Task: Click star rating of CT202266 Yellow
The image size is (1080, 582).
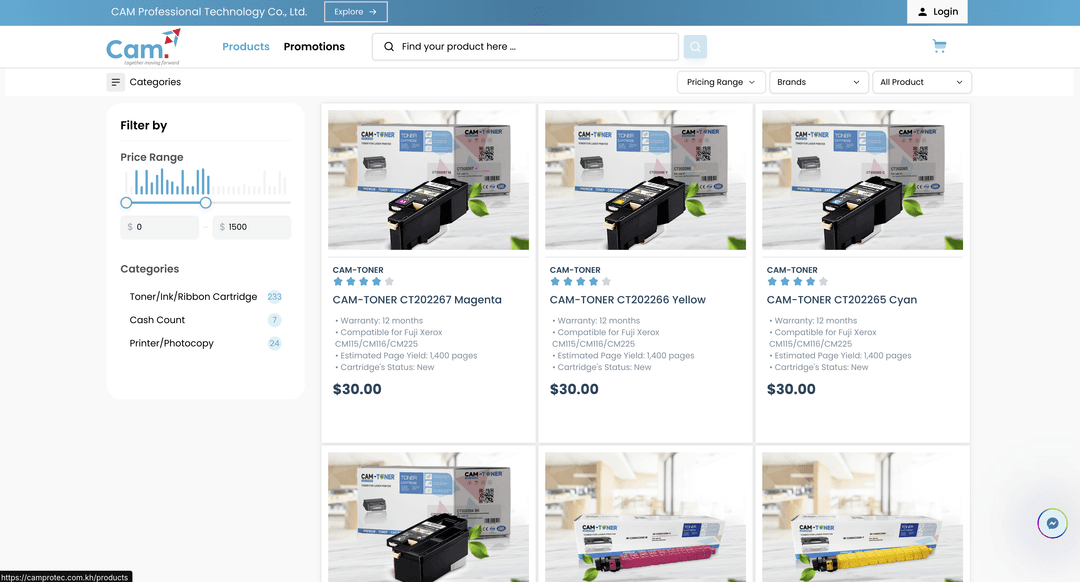Action: [580, 282]
